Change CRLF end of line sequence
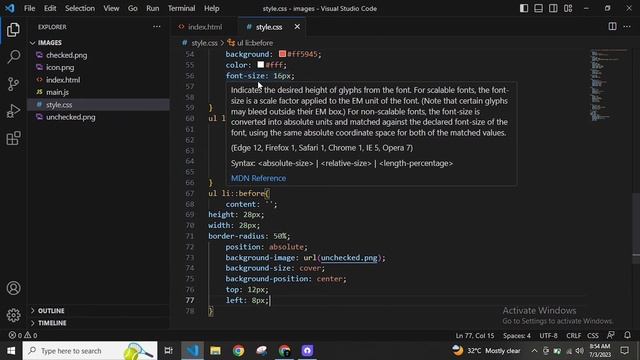Image resolution: width=640 pixels, height=360 pixels. click(573, 336)
